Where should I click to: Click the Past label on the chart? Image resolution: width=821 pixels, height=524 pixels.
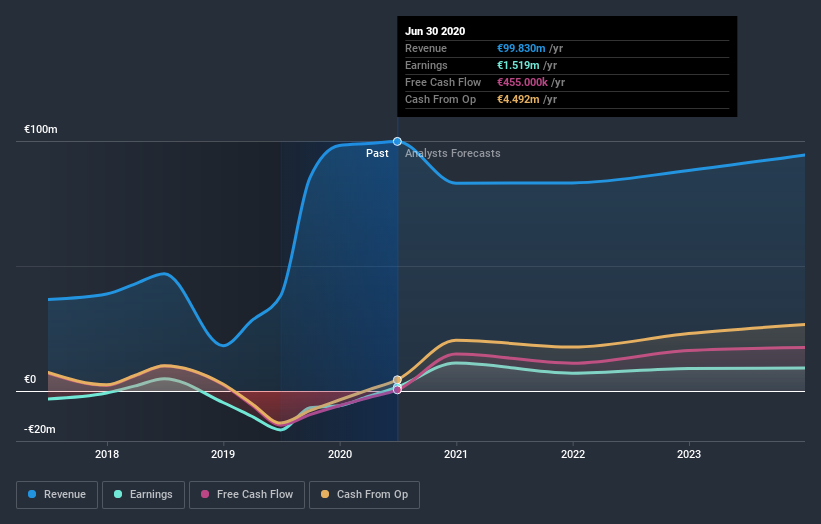377,153
